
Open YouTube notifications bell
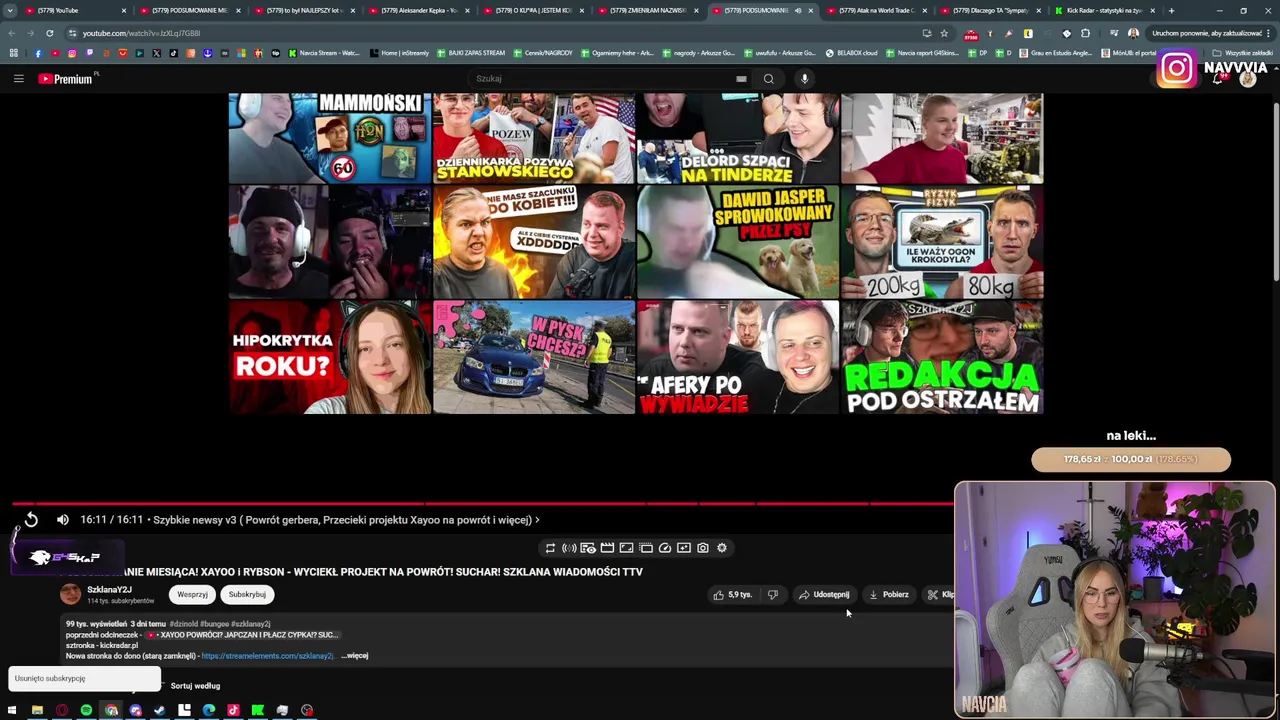tap(1217, 79)
